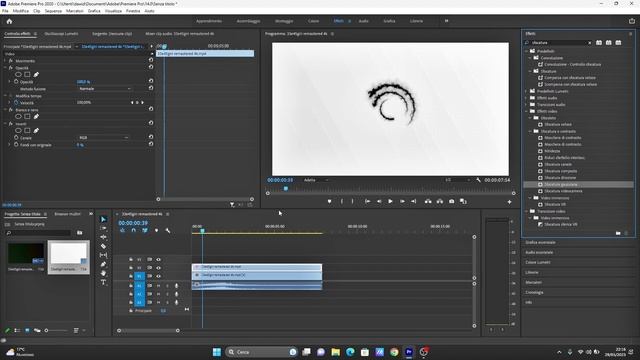The height and width of the screenshot is (360, 640).
Task: Open timeline display settings wrench
Action: coord(168,231)
